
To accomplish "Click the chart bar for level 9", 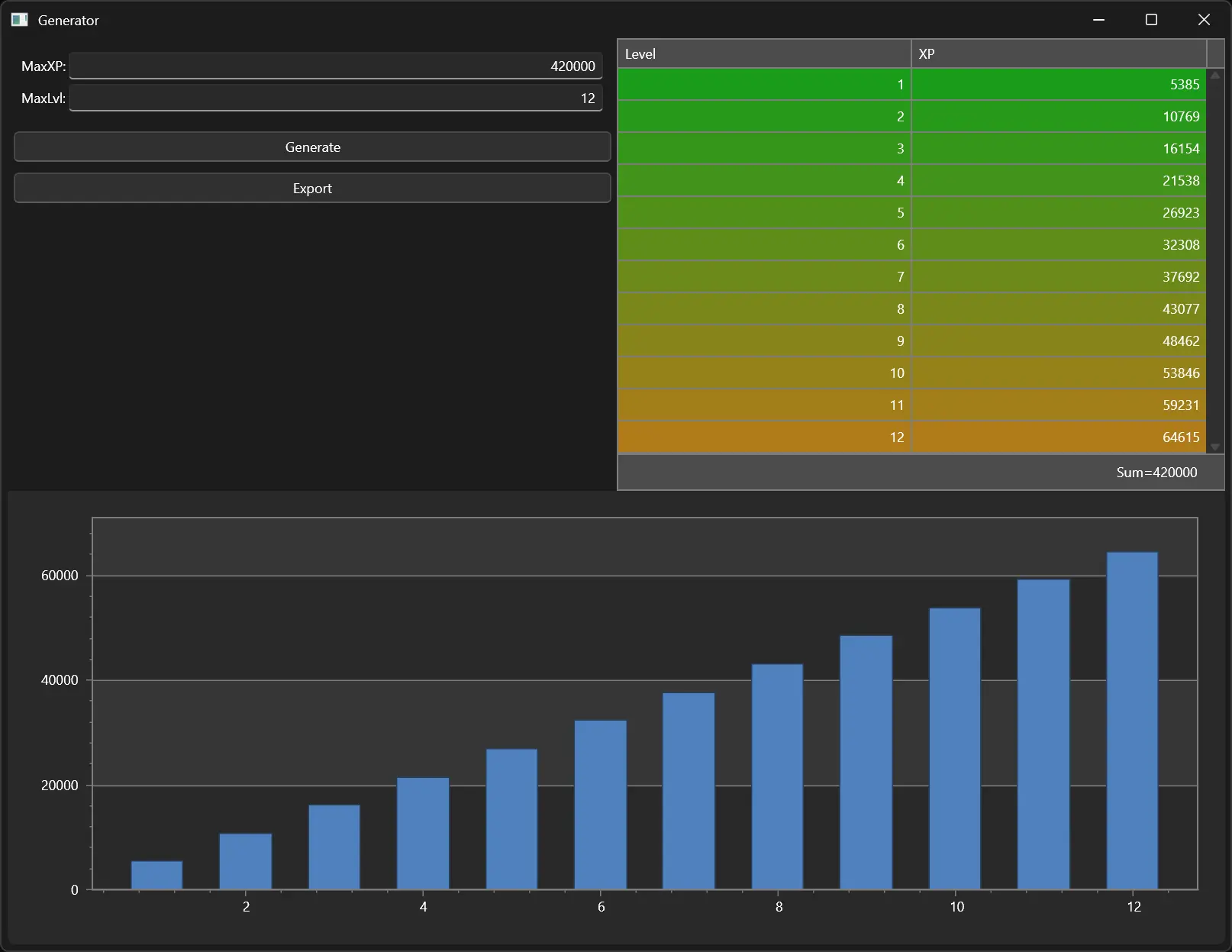I will pyautogui.click(x=866, y=763).
